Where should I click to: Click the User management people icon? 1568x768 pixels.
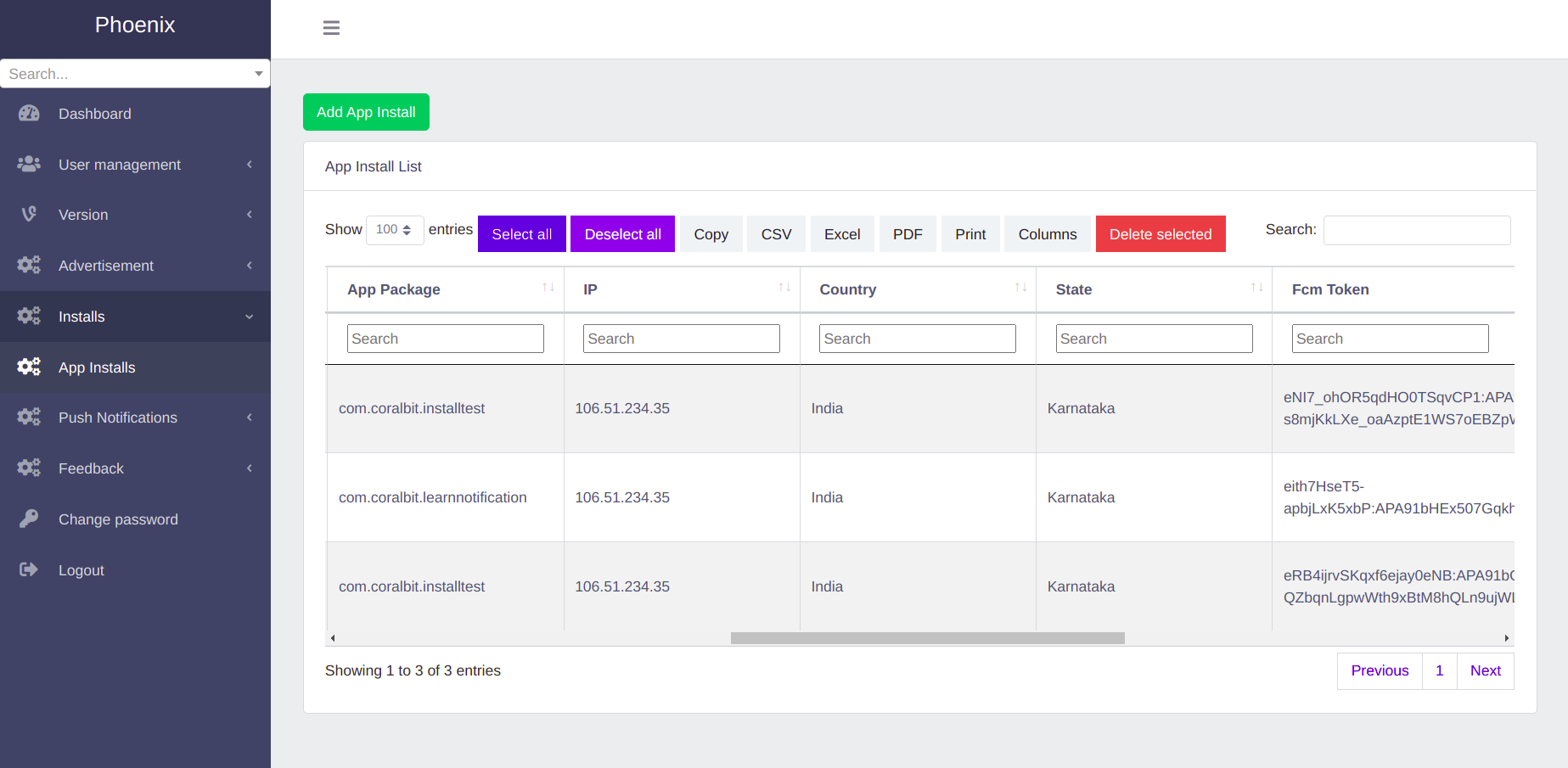29,164
